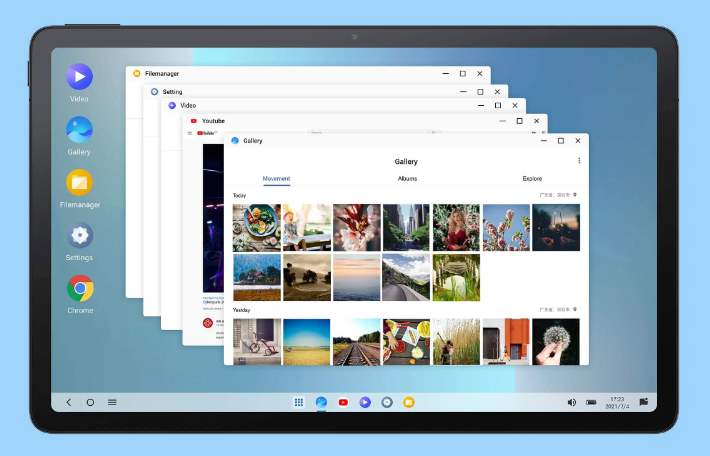This screenshot has height=456, width=710.
Task: Open Gallery's three-dot overflow menu
Action: tap(578, 161)
